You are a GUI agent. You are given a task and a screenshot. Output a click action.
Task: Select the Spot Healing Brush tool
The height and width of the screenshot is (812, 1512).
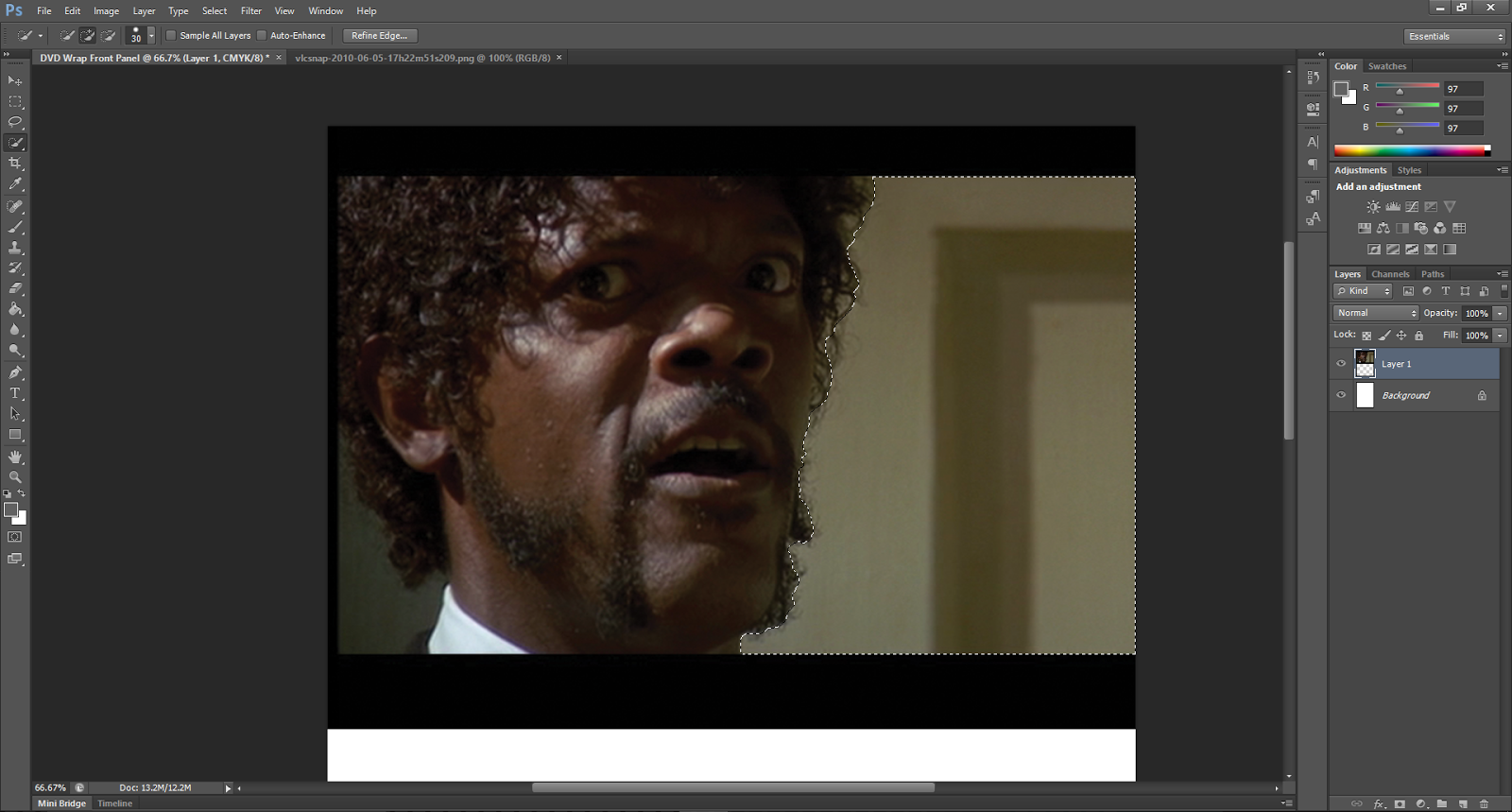pos(15,206)
